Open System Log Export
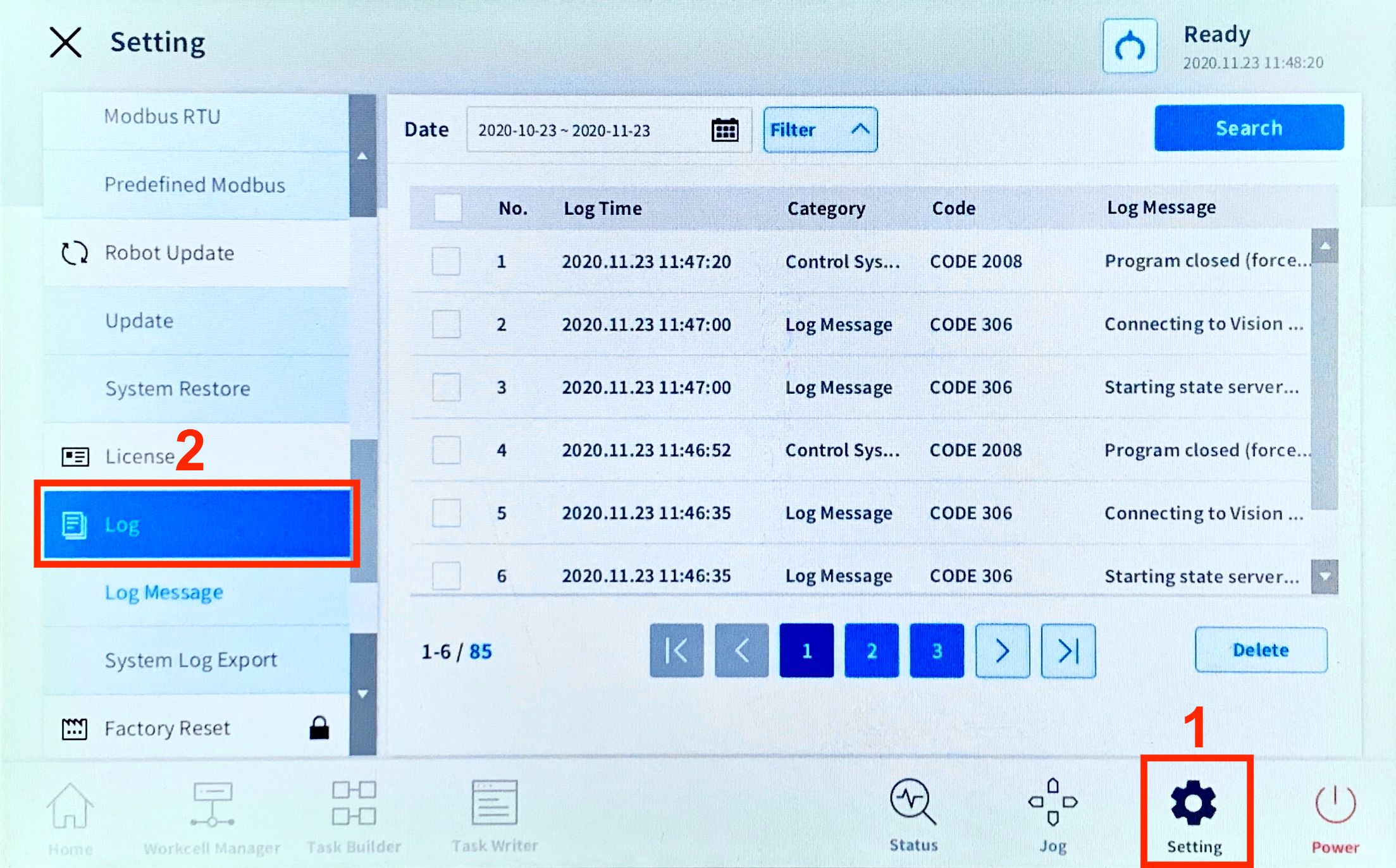This screenshot has width=1396, height=868. pyautogui.click(x=196, y=660)
